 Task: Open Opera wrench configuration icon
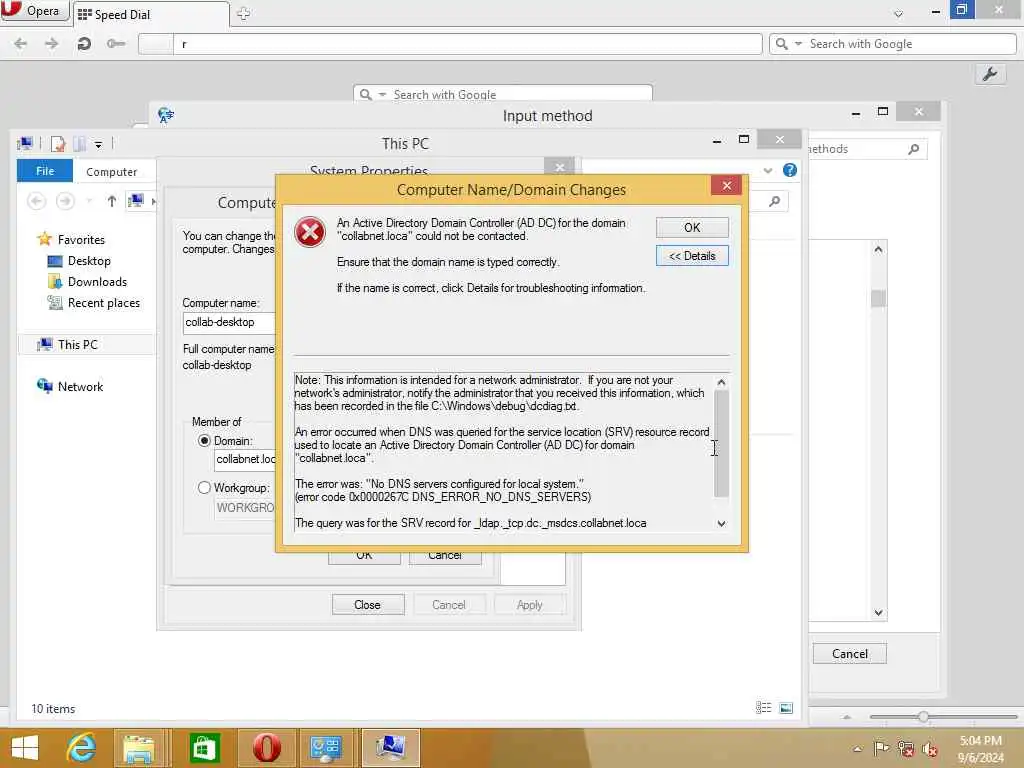click(x=990, y=74)
